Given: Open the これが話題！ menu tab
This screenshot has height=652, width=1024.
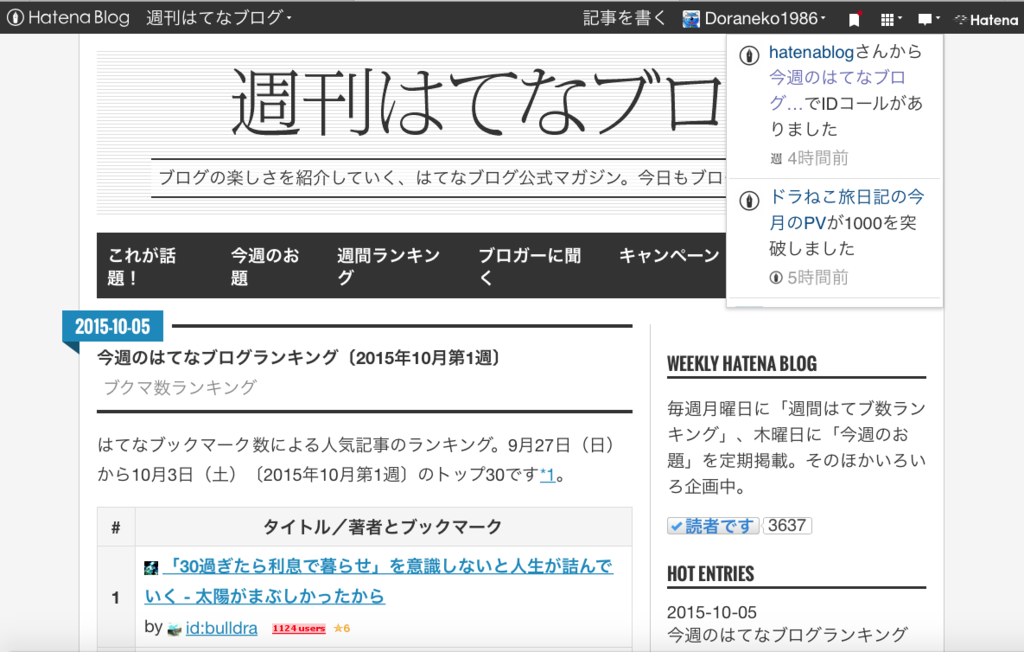Looking at the screenshot, I should pos(142,266).
